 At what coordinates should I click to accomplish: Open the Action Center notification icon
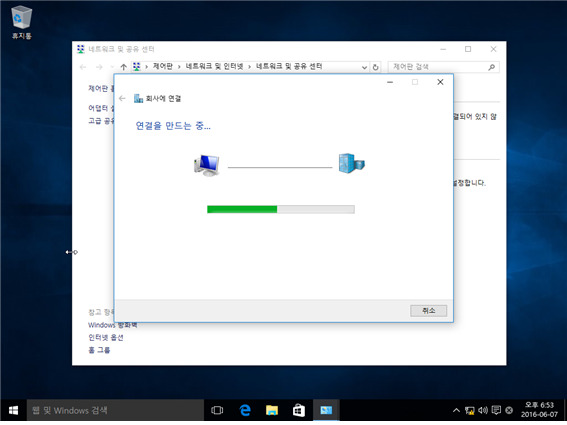coord(496,410)
